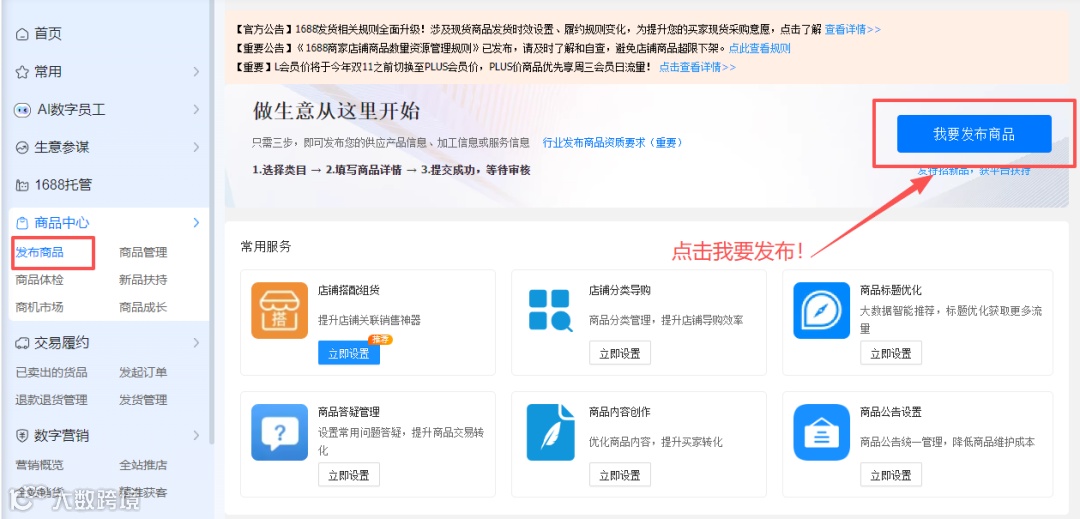Click the 商品标题优化 title text
The width and height of the screenshot is (1080, 519).
coord(891,290)
